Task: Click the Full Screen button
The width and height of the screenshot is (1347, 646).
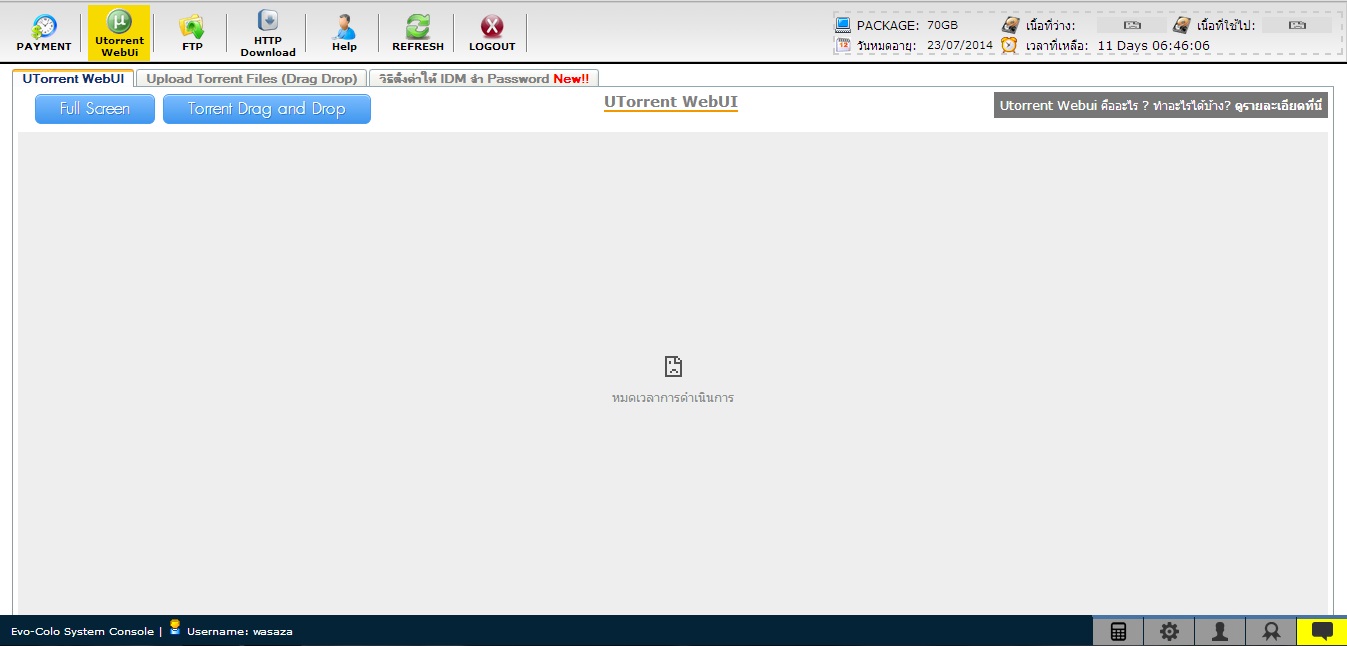Action: [x=95, y=109]
